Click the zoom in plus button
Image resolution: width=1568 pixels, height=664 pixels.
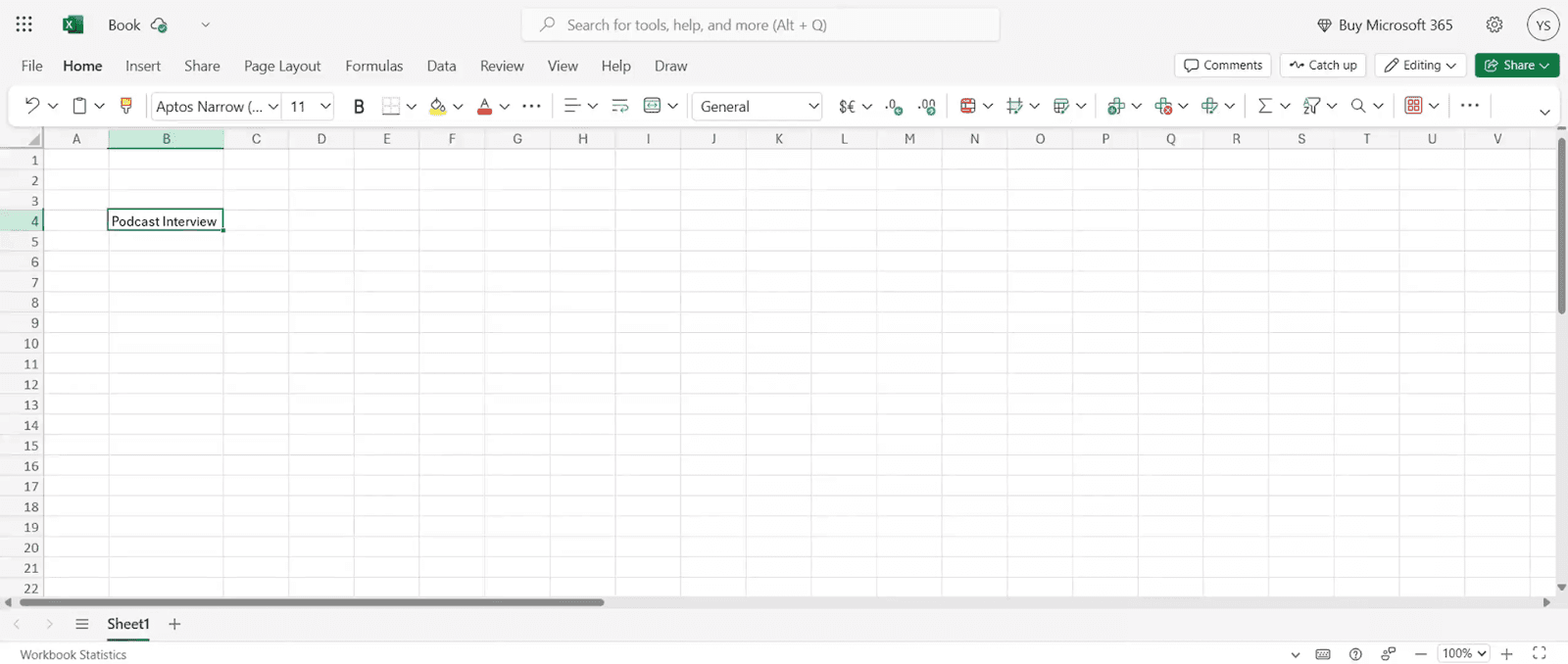coord(1507,653)
